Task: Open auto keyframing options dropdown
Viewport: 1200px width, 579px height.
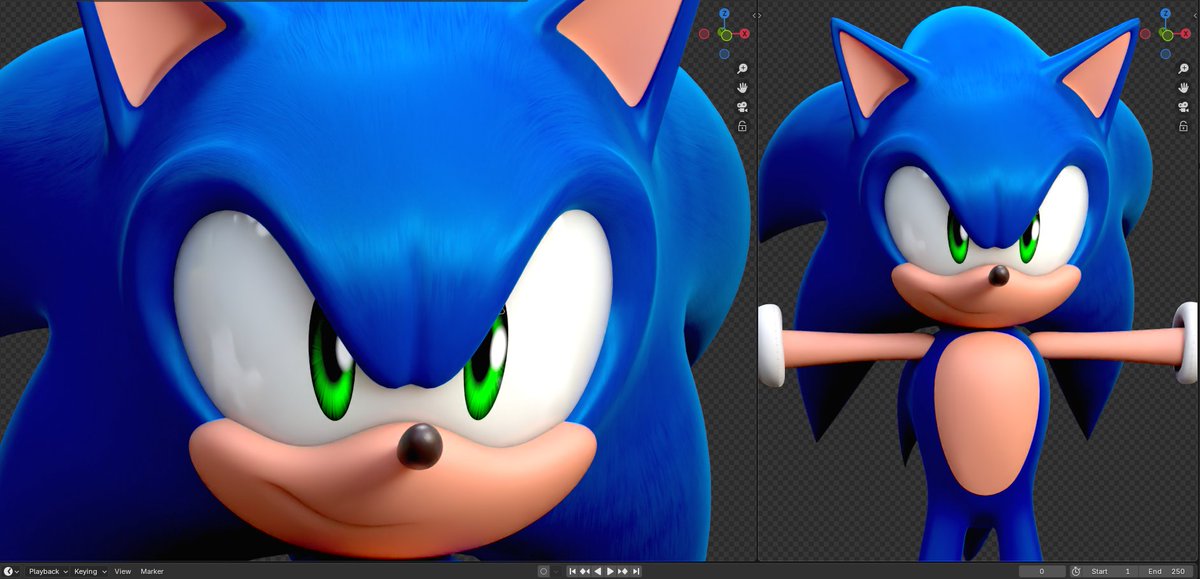Action: (556, 572)
